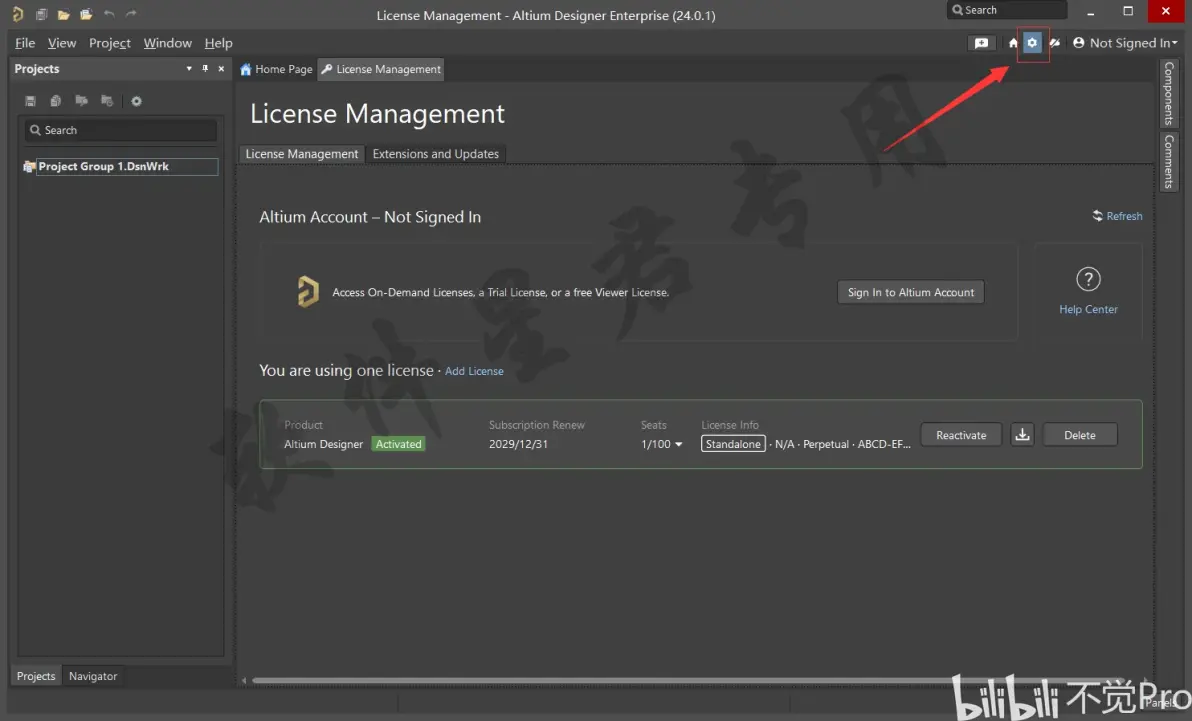1192x721 pixels.
Task: Click the feedback speech-bubble icon
Action: point(981,43)
